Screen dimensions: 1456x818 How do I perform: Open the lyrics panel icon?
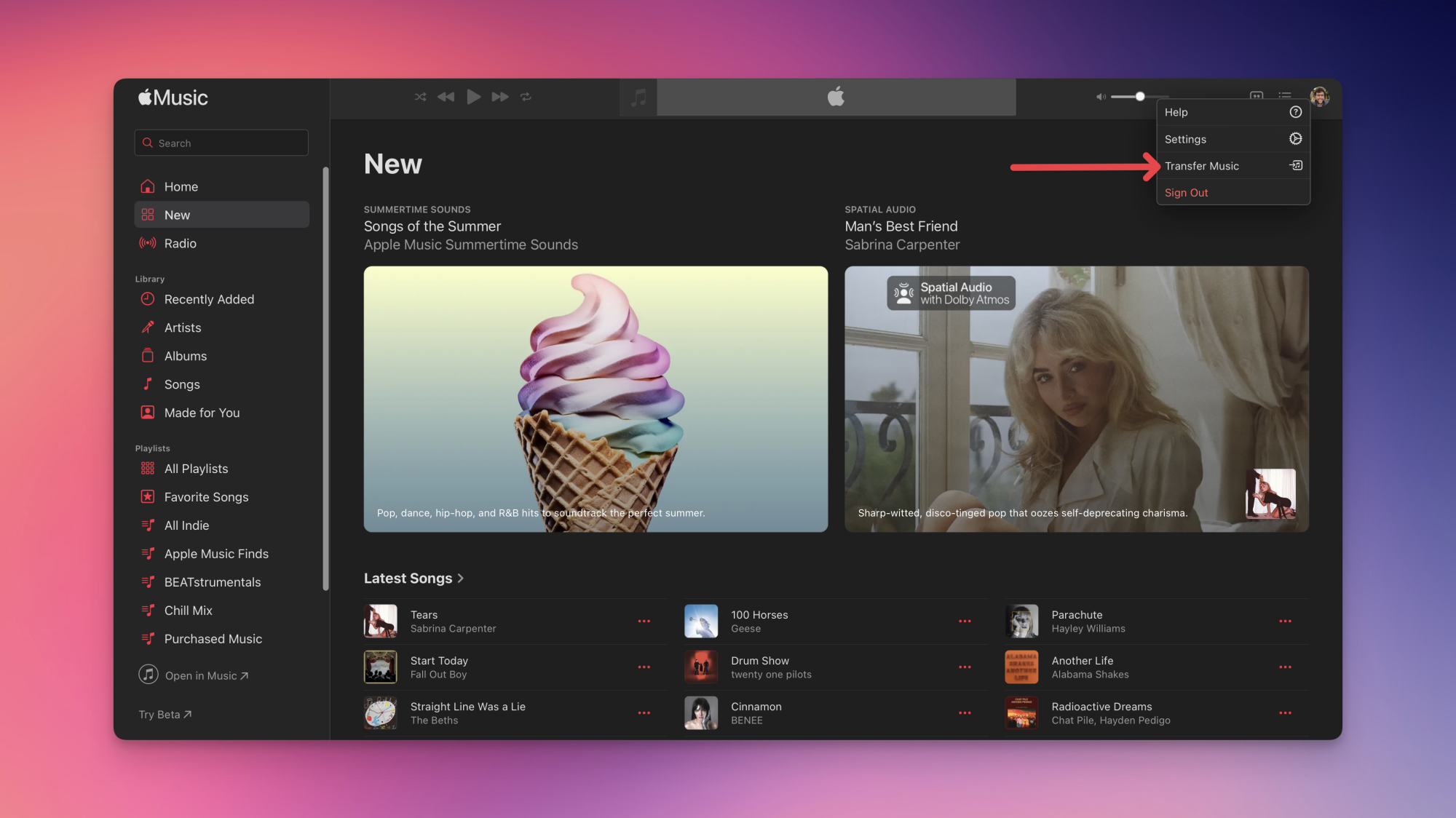pos(1257,95)
